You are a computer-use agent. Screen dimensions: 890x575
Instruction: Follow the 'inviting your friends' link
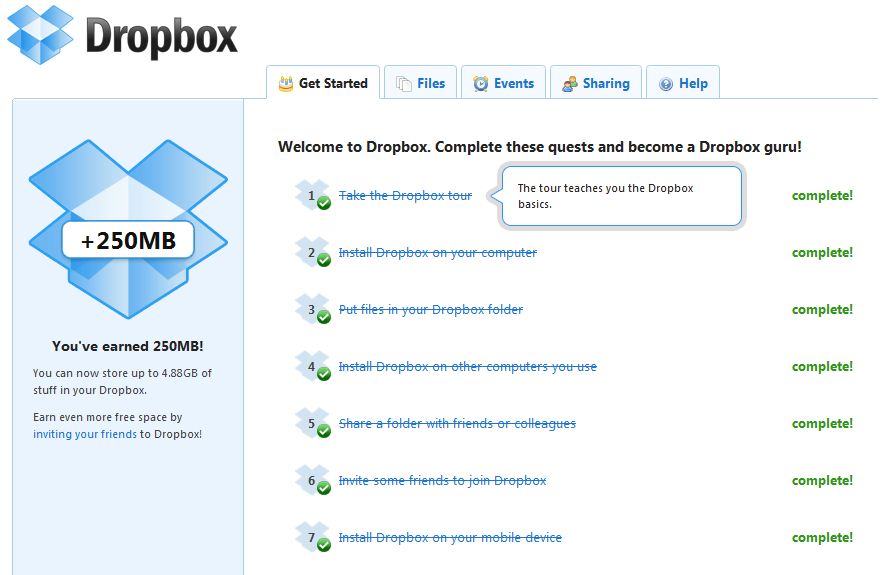[85, 434]
